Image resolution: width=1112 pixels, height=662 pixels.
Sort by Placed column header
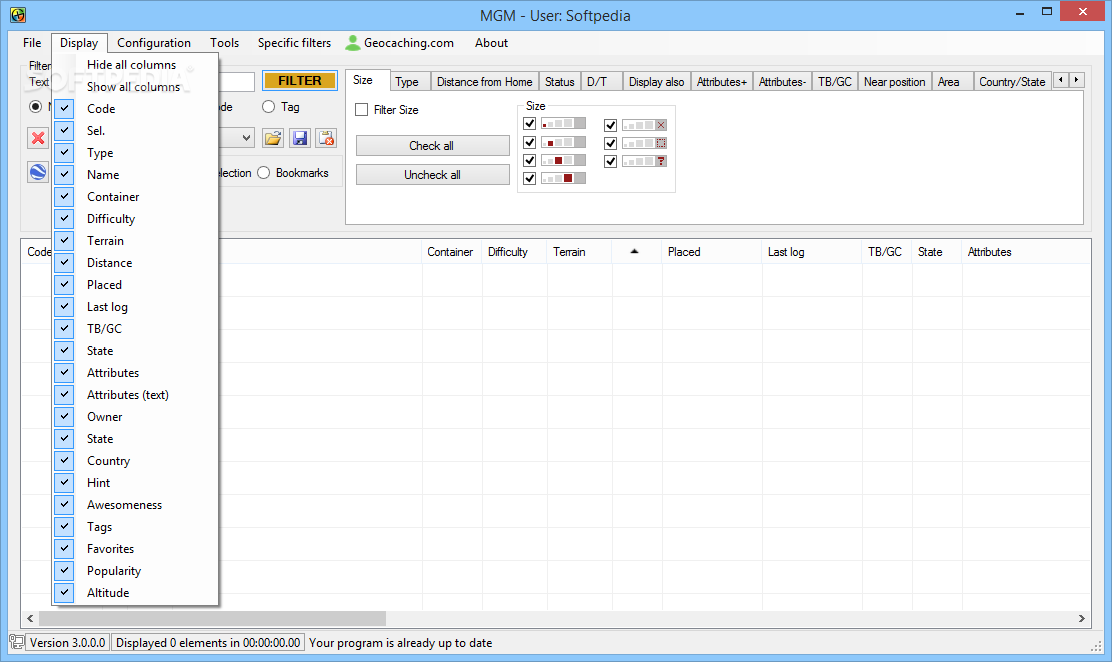[x=712, y=251]
